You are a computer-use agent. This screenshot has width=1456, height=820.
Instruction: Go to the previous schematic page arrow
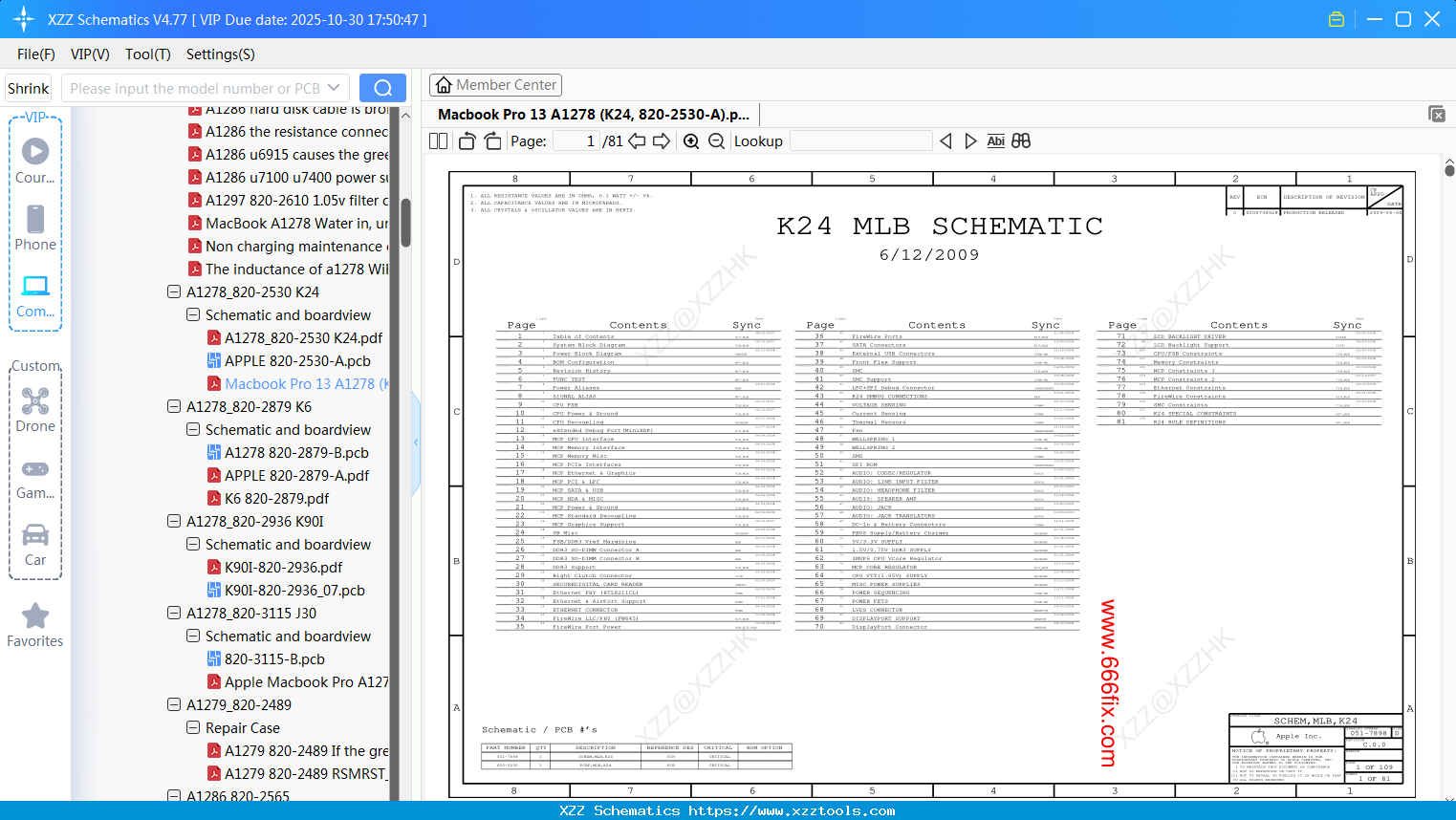(x=637, y=141)
